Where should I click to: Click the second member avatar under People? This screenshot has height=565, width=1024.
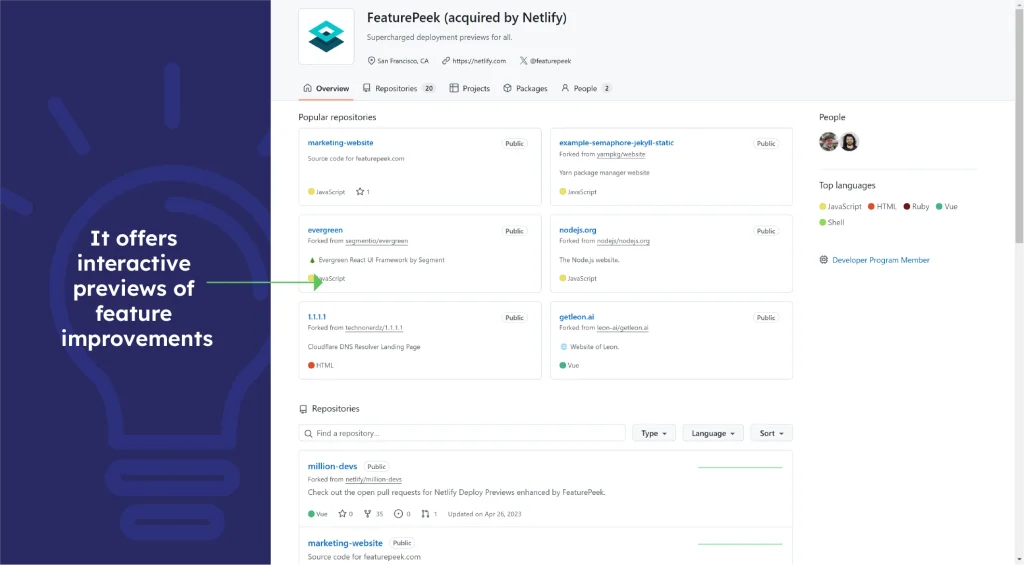pyautogui.click(x=849, y=142)
